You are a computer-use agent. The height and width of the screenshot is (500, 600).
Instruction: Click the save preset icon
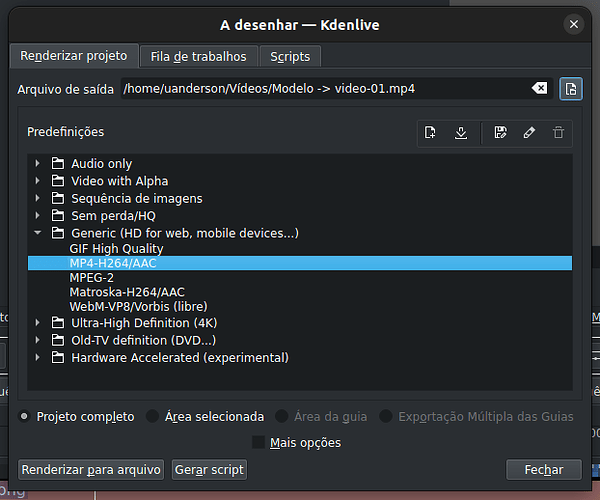click(x=501, y=133)
